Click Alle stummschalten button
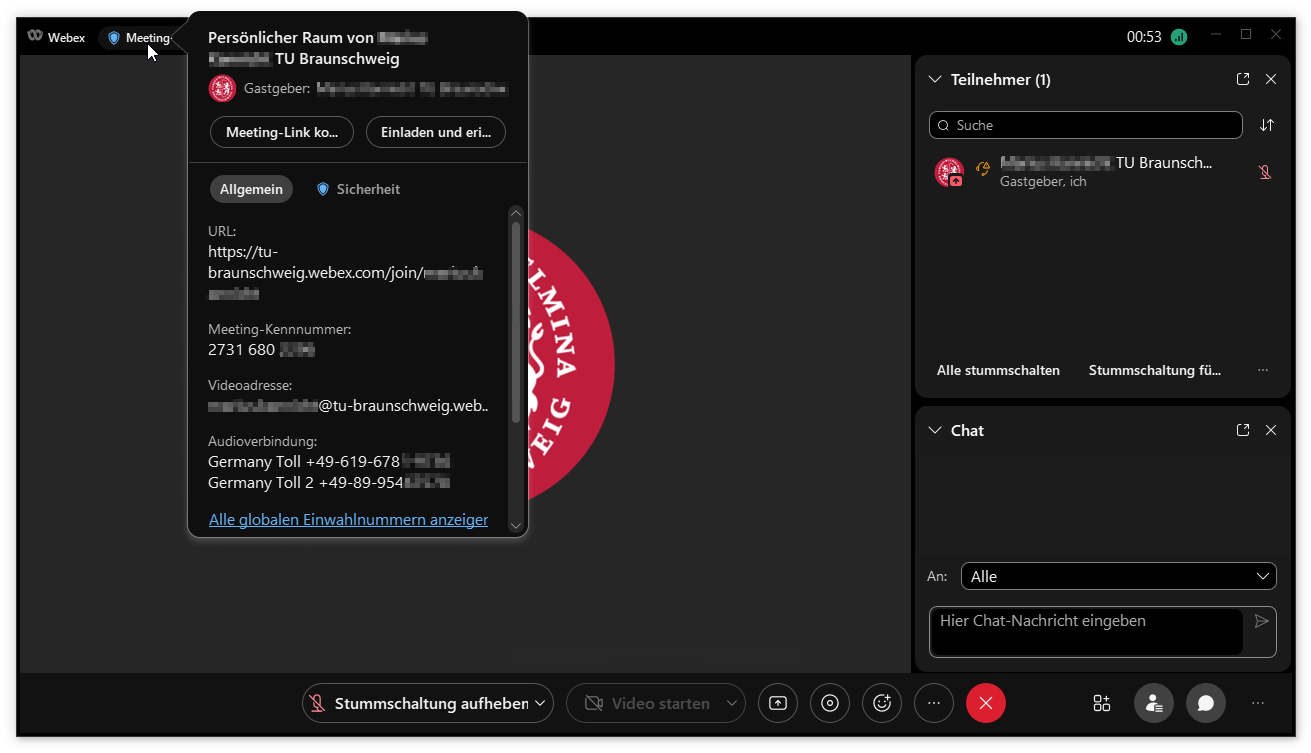The height and width of the screenshot is (753, 1311). coord(998,370)
